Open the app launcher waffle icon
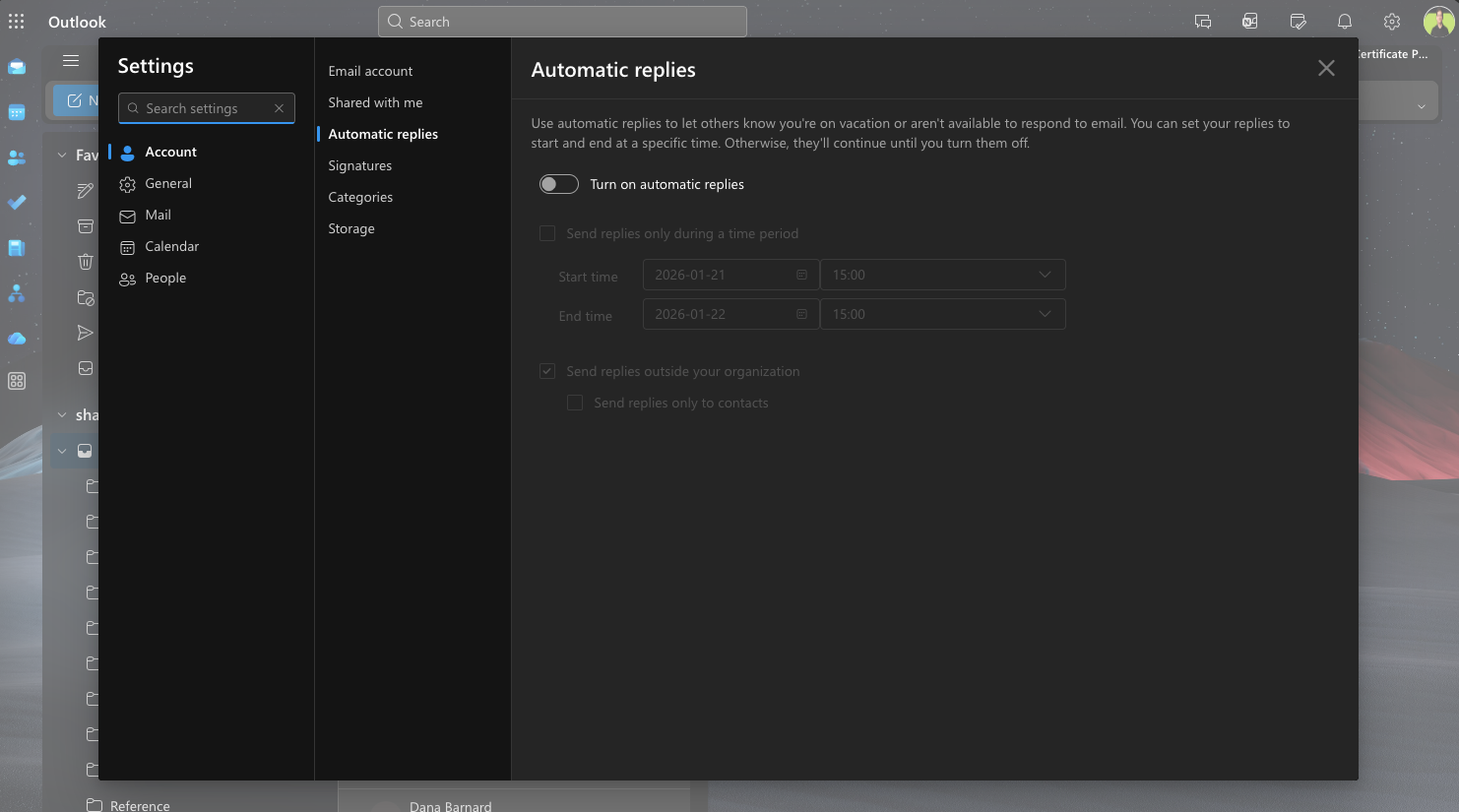 [x=17, y=22]
